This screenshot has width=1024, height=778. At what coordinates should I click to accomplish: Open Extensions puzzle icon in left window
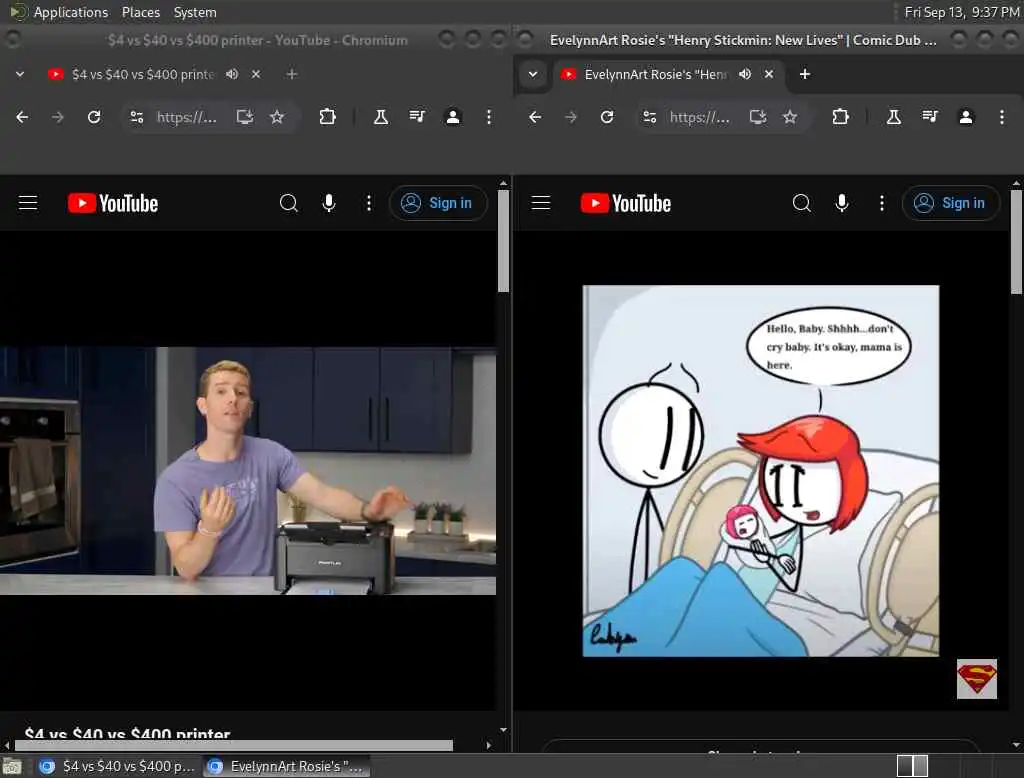327,117
